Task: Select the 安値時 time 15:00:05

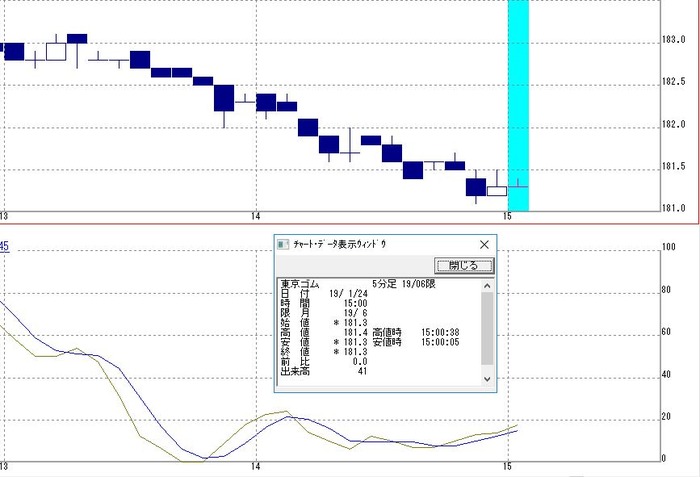Action: pyautogui.click(x=440, y=342)
